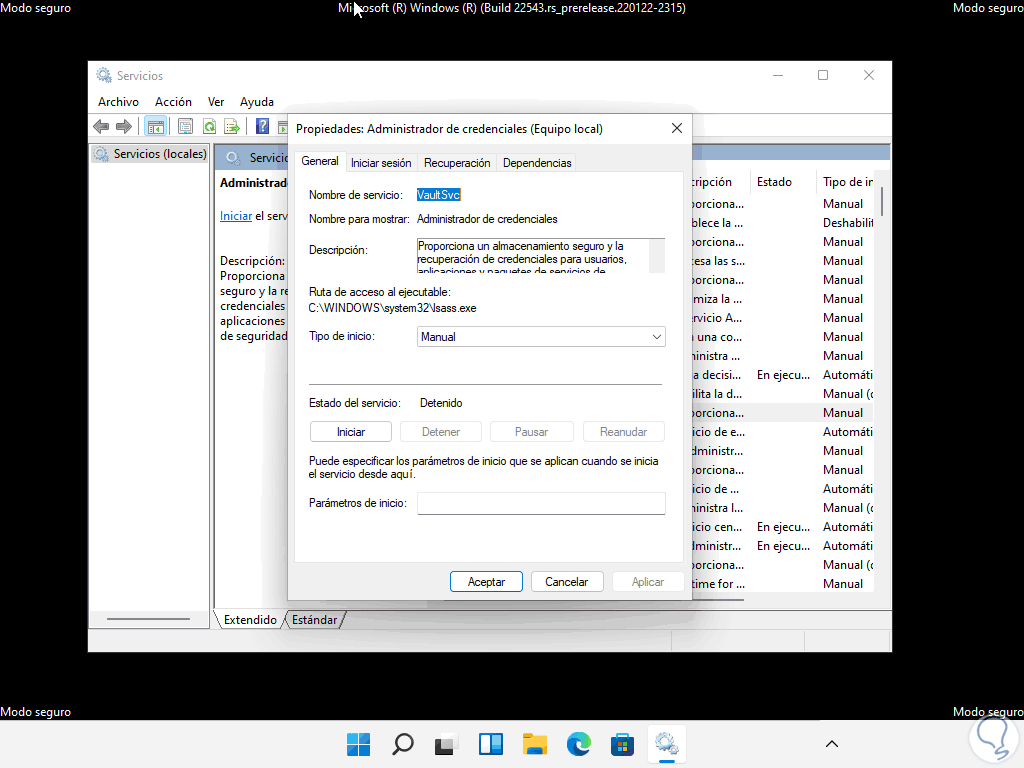This screenshot has height=768, width=1024.
Task: Open the Recuperación tab
Action: pyautogui.click(x=456, y=163)
